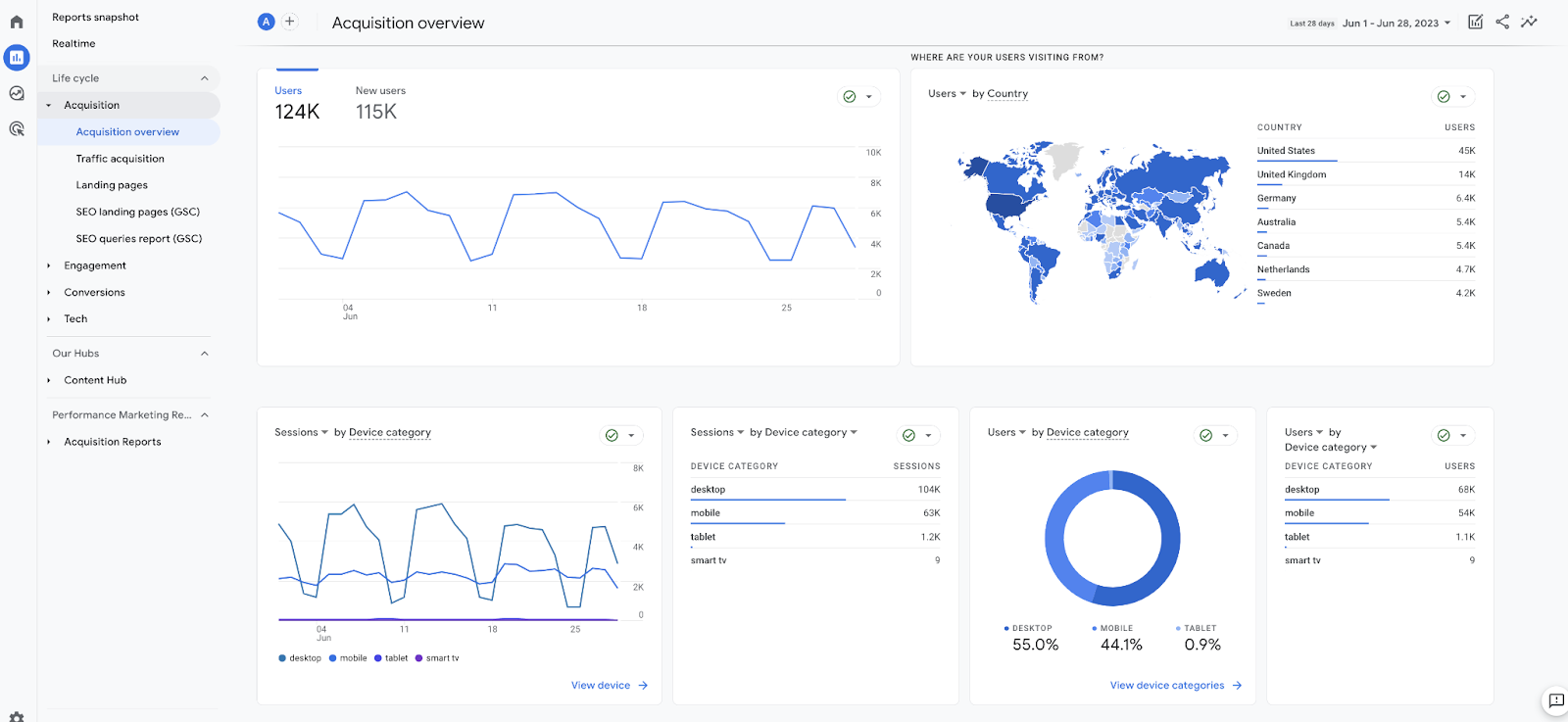This screenshot has width=1568, height=722.
Task: Open Device category dropdown in Users table card
Action: click(x=1331, y=448)
